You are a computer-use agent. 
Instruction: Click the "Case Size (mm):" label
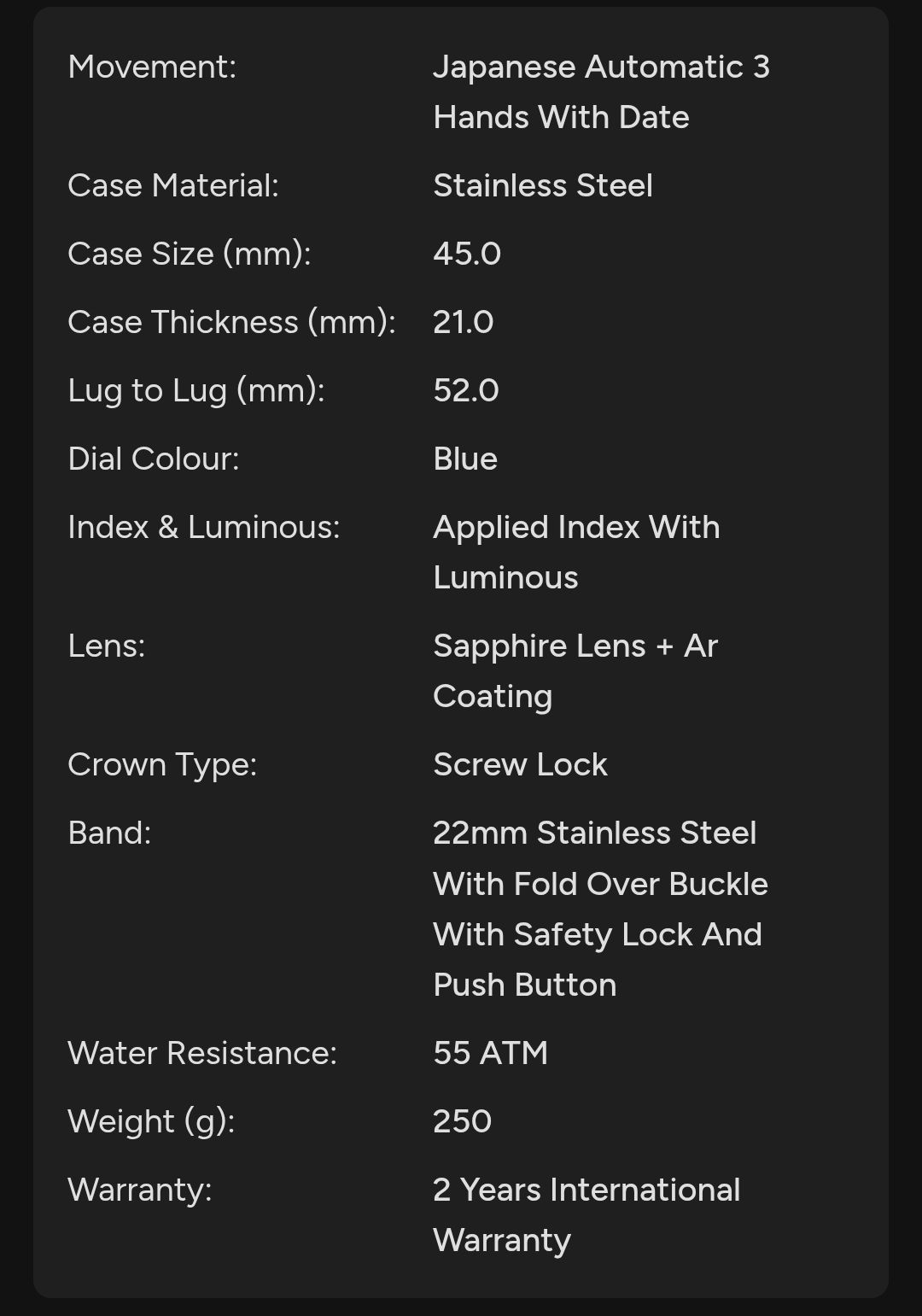pos(190,254)
